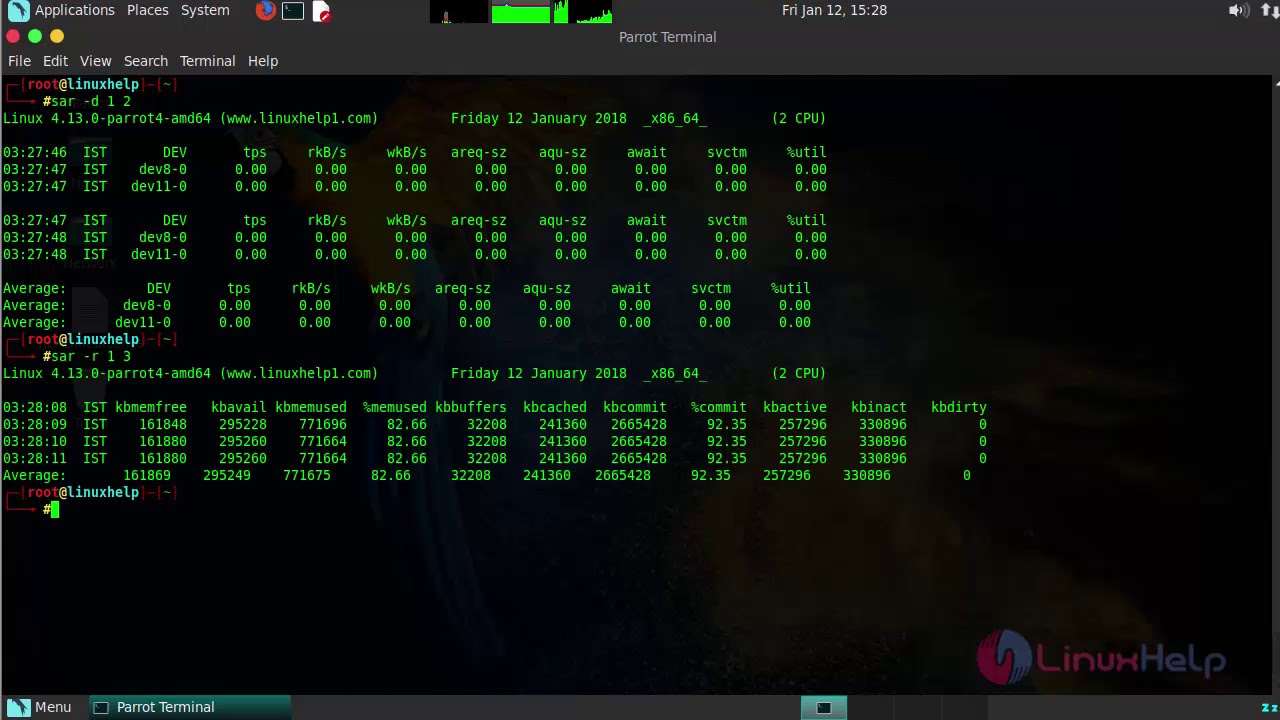Click the solid green memory graph applet
1280x720 pixels.
(521, 11)
